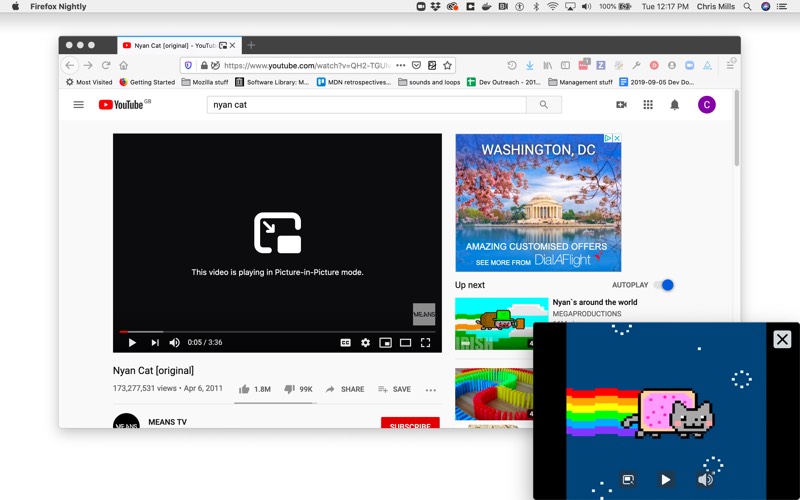The width and height of the screenshot is (800, 500).
Task: Open Nyan's around the world video title
Action: tap(595, 302)
